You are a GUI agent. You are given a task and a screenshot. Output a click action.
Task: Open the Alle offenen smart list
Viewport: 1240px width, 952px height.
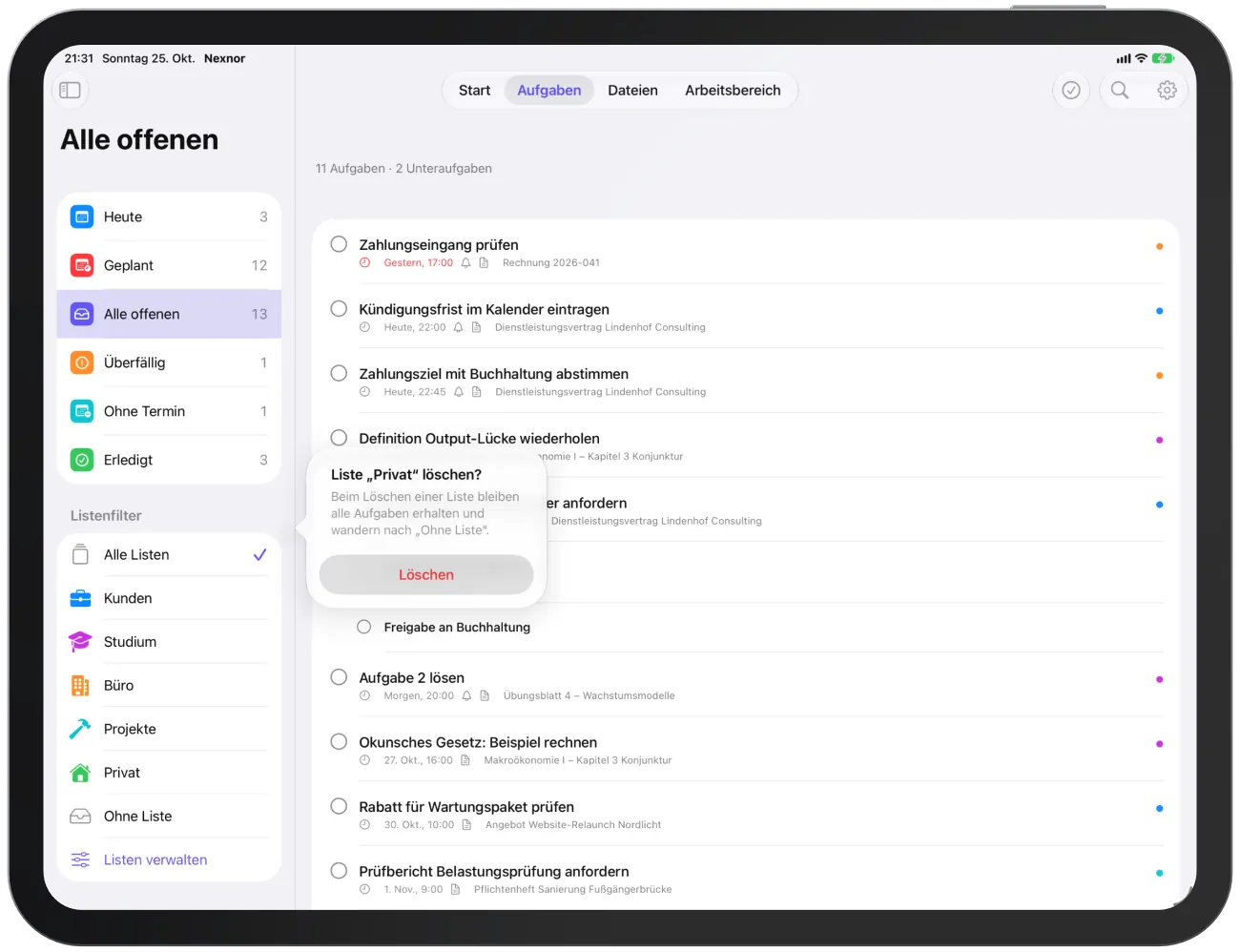170,315
